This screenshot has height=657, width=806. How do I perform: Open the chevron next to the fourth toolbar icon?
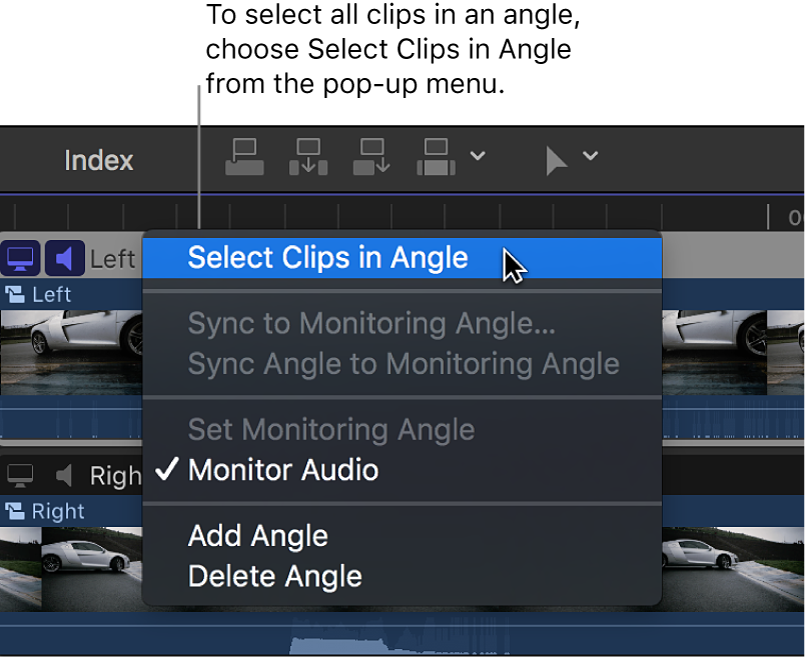478,156
